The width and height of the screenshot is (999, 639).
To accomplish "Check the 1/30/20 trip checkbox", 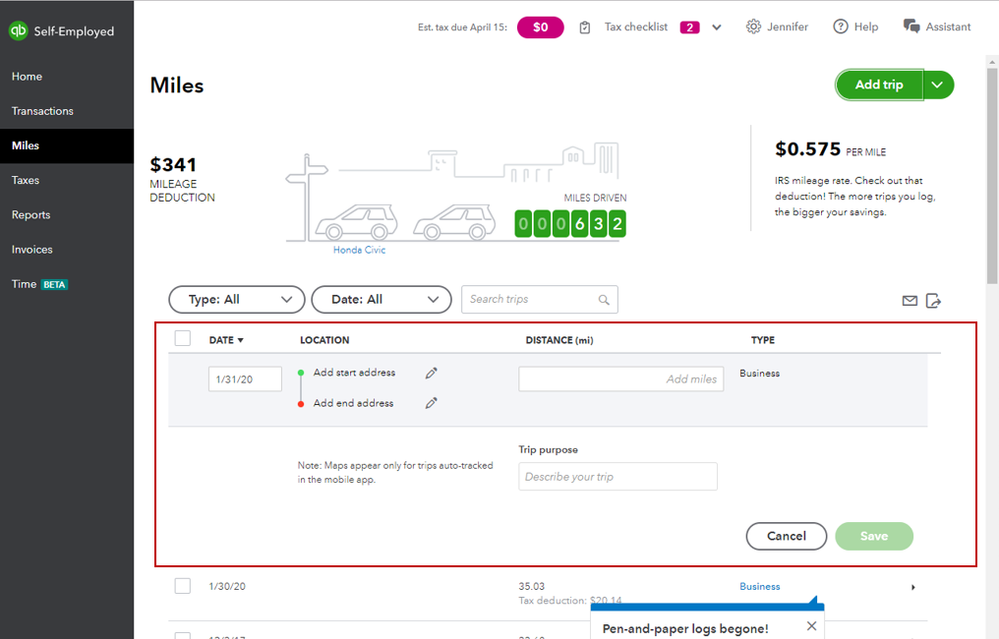I will 183,585.
